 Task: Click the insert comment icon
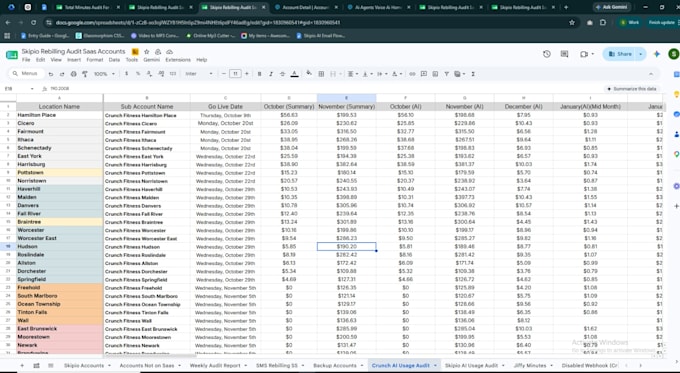click(424, 74)
